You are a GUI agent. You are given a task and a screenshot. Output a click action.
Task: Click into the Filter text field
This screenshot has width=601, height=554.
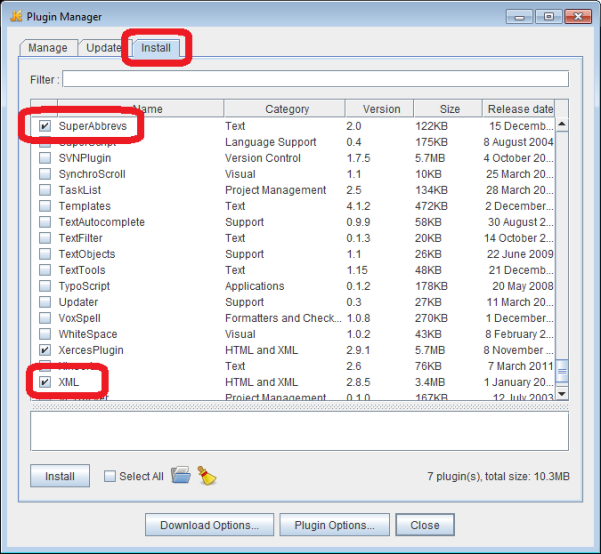[x=315, y=79]
